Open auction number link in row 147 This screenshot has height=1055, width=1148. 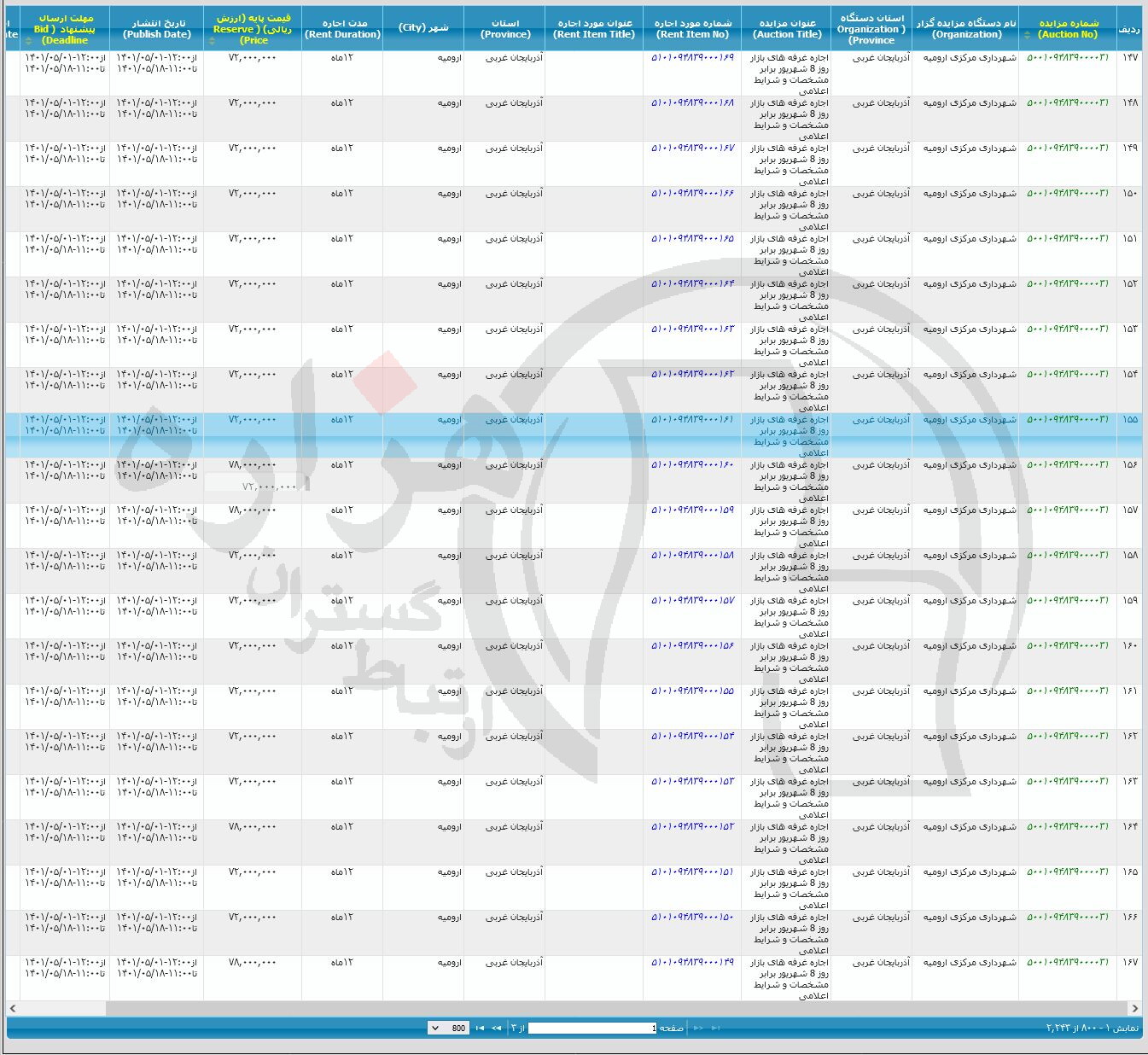[1067, 57]
